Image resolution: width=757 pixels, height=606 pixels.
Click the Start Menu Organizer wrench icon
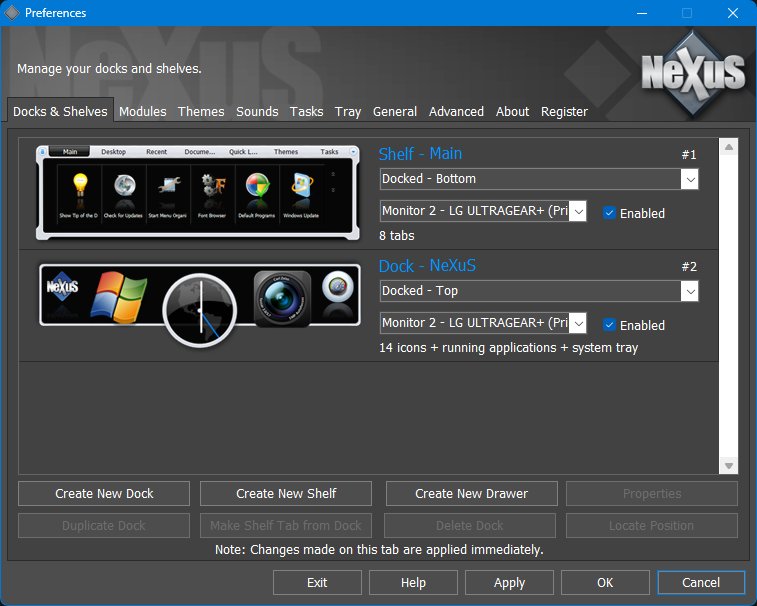pos(168,185)
